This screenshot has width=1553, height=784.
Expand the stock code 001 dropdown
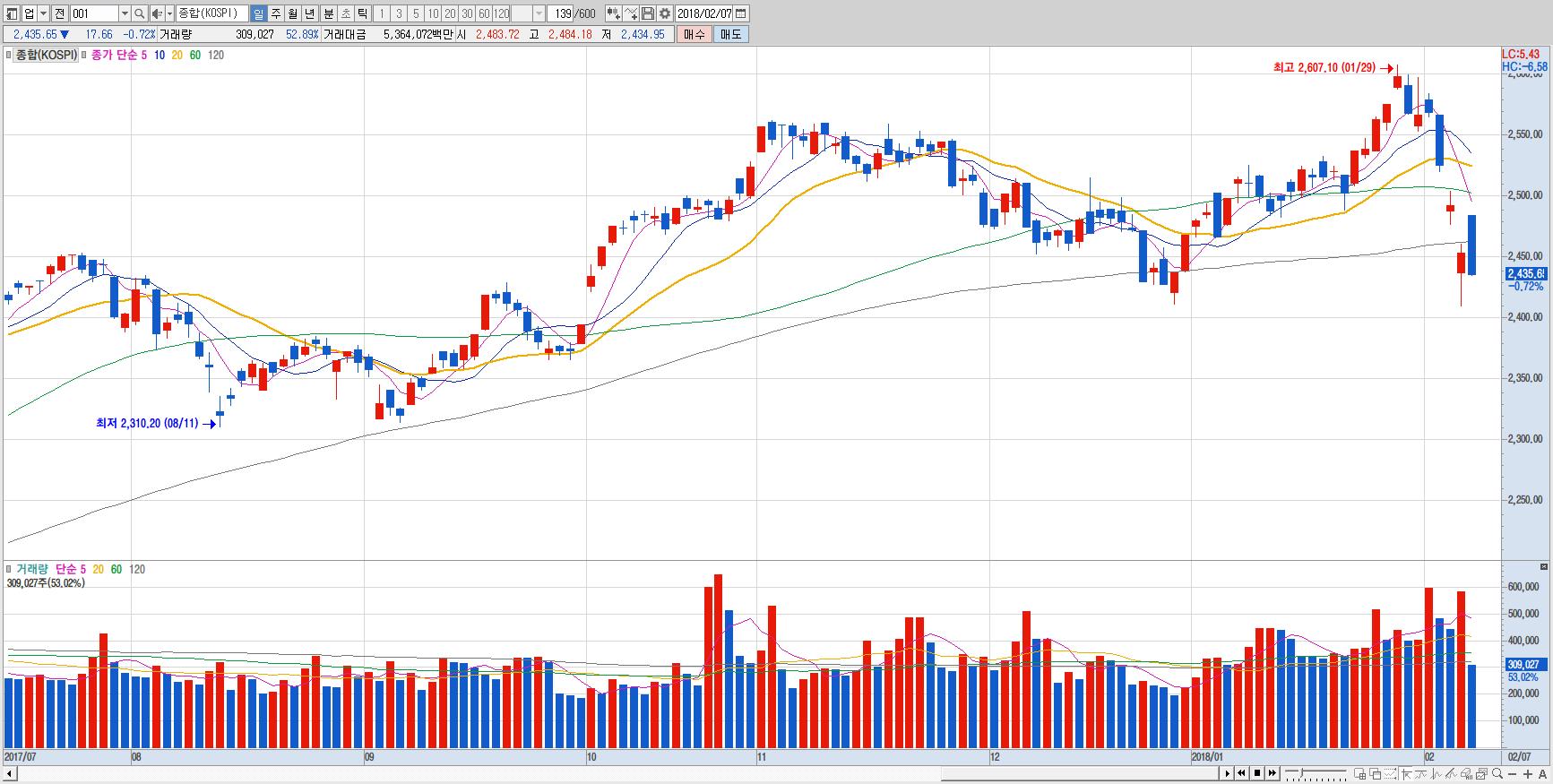point(125,13)
